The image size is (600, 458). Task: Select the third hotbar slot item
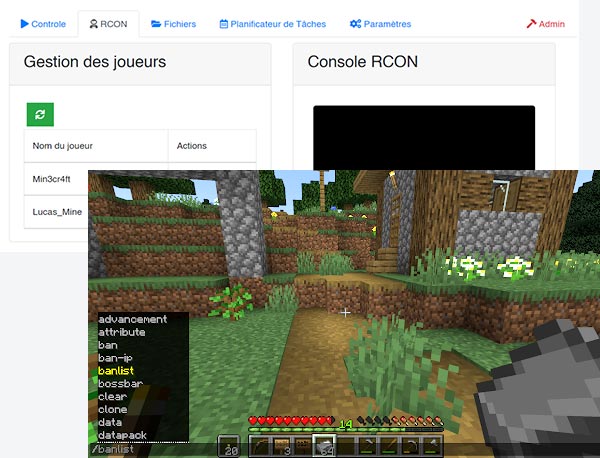pyautogui.click(x=303, y=446)
